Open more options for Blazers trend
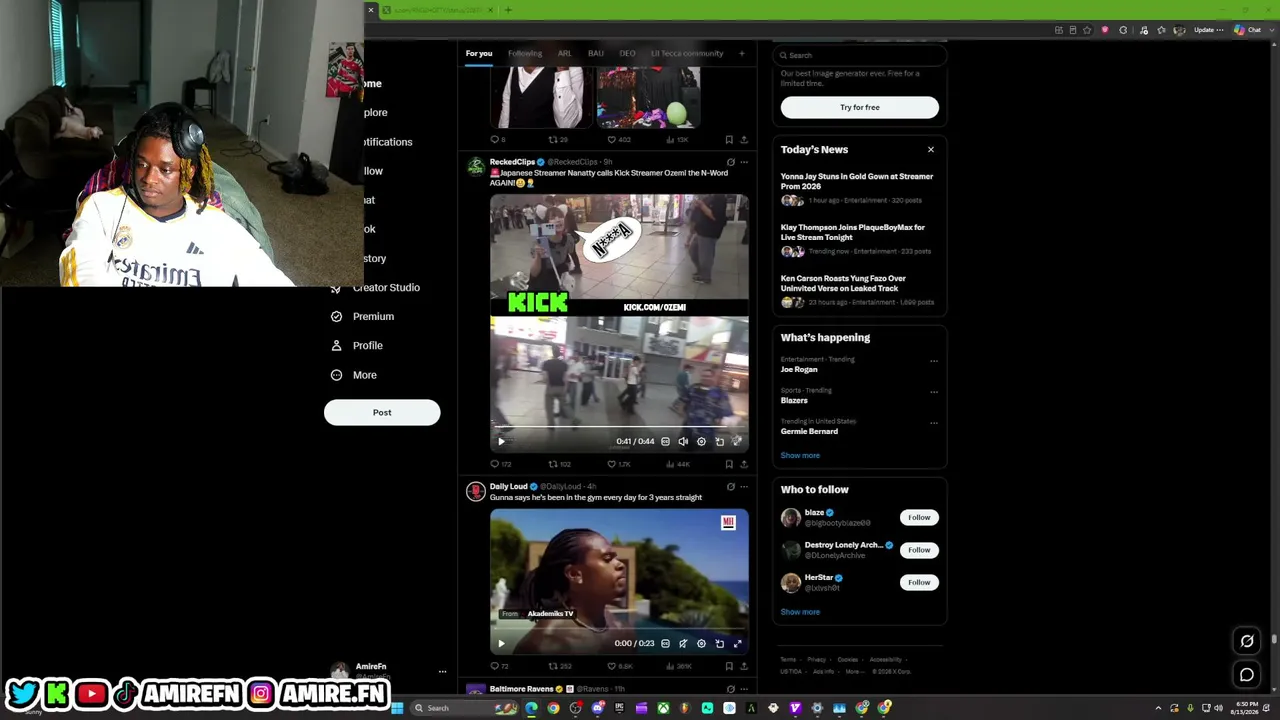Screen dimensions: 1280x720 click(934, 392)
